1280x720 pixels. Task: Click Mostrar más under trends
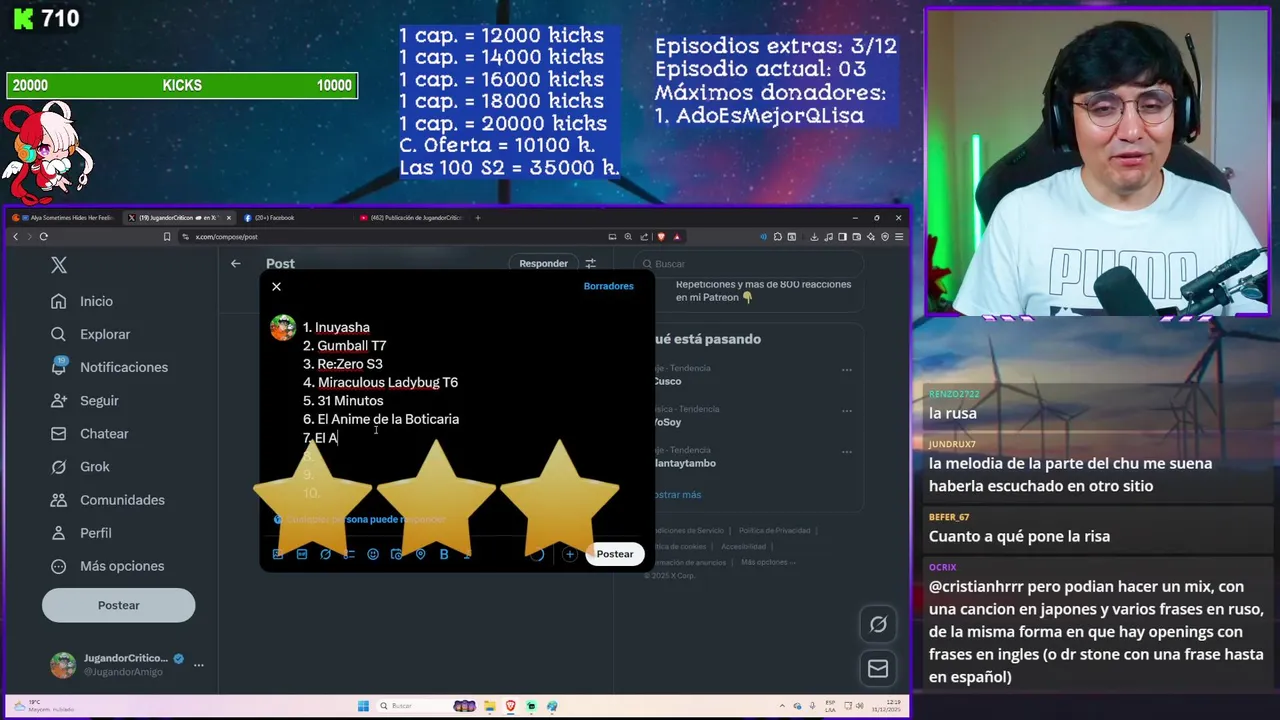click(x=677, y=494)
